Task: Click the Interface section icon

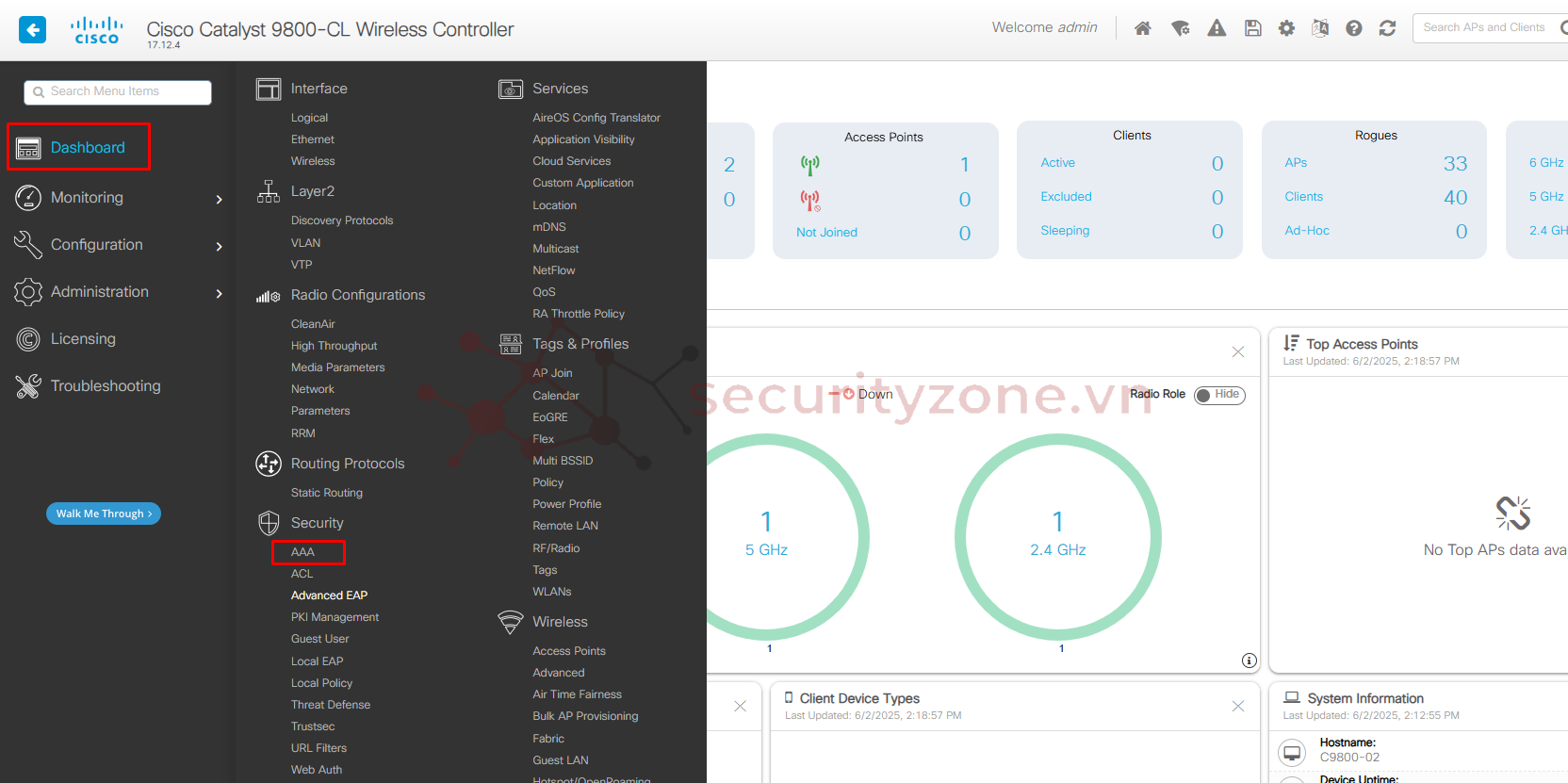Action: point(269,90)
